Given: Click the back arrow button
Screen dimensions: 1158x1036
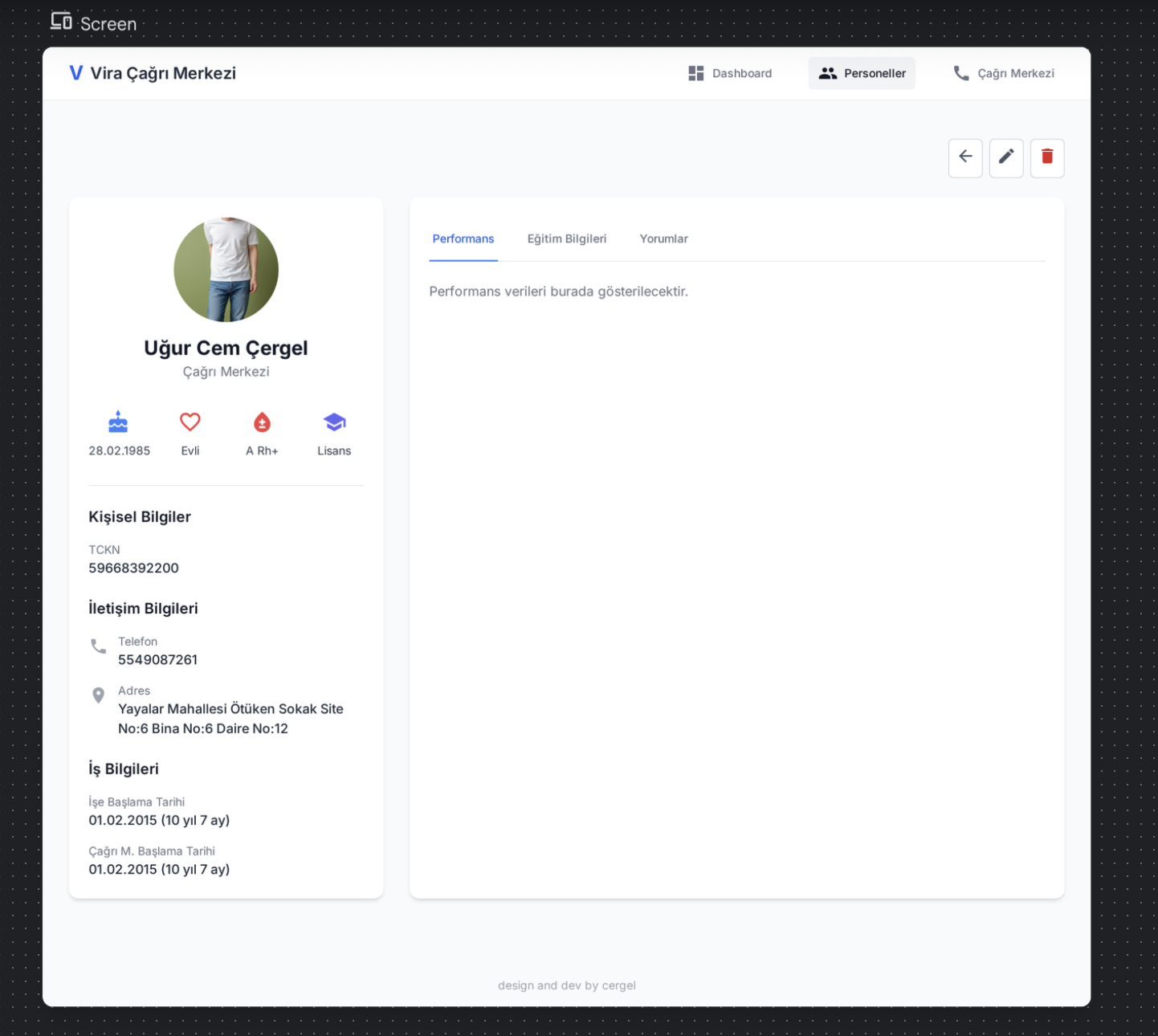Looking at the screenshot, I should click(x=964, y=157).
